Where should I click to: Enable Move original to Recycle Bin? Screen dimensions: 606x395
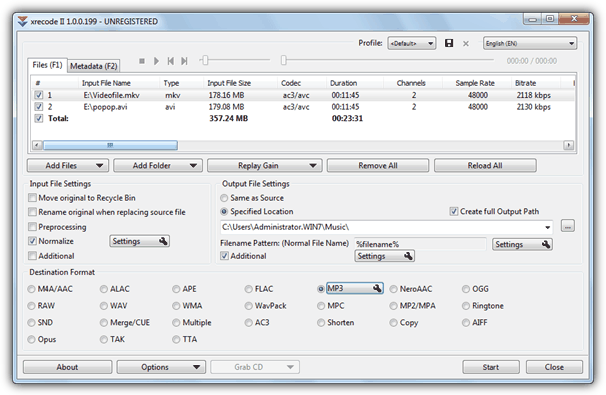pyautogui.click(x=32, y=198)
